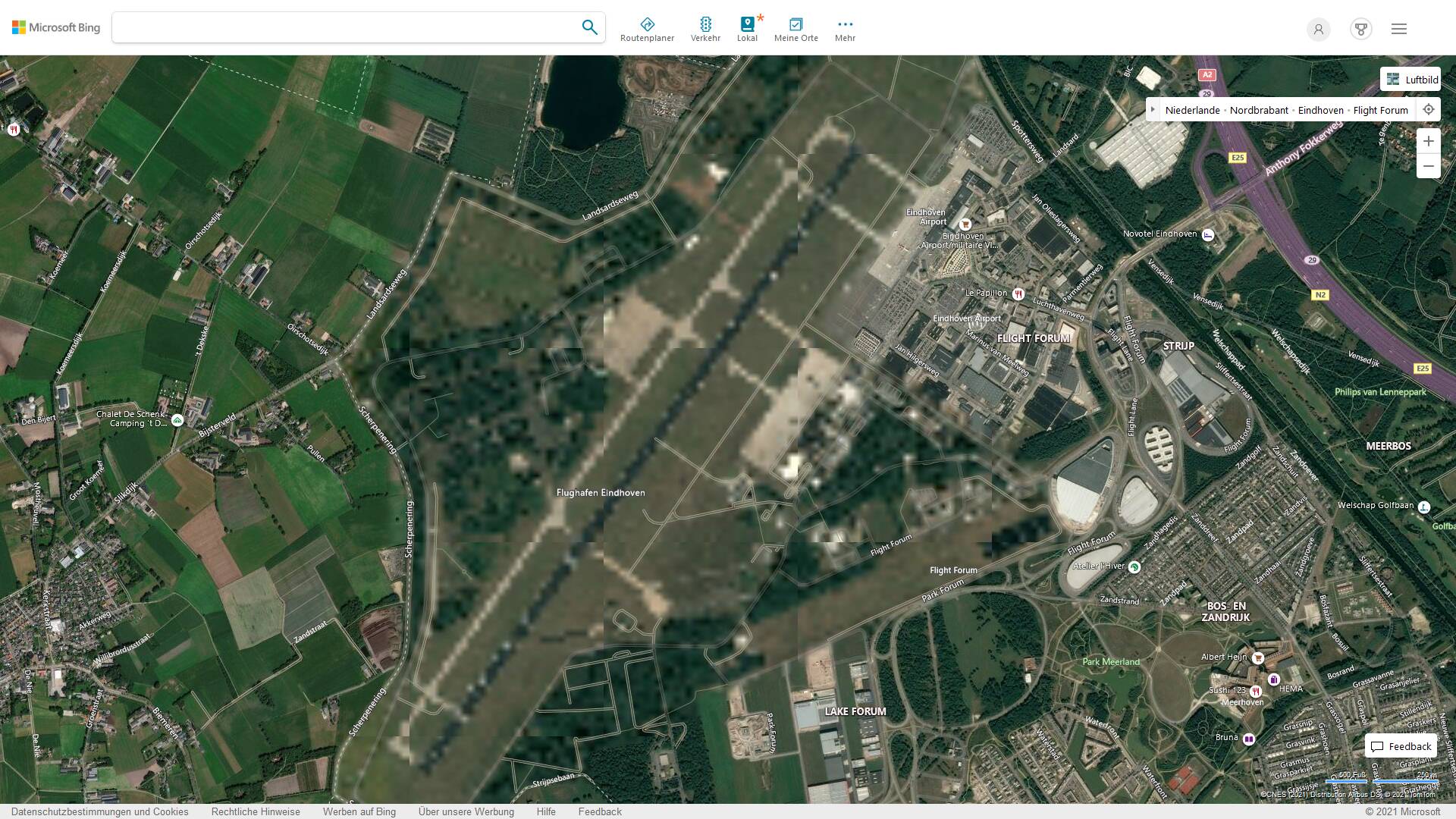
Task: Open Routenplaner directions tool
Action: coord(647,30)
